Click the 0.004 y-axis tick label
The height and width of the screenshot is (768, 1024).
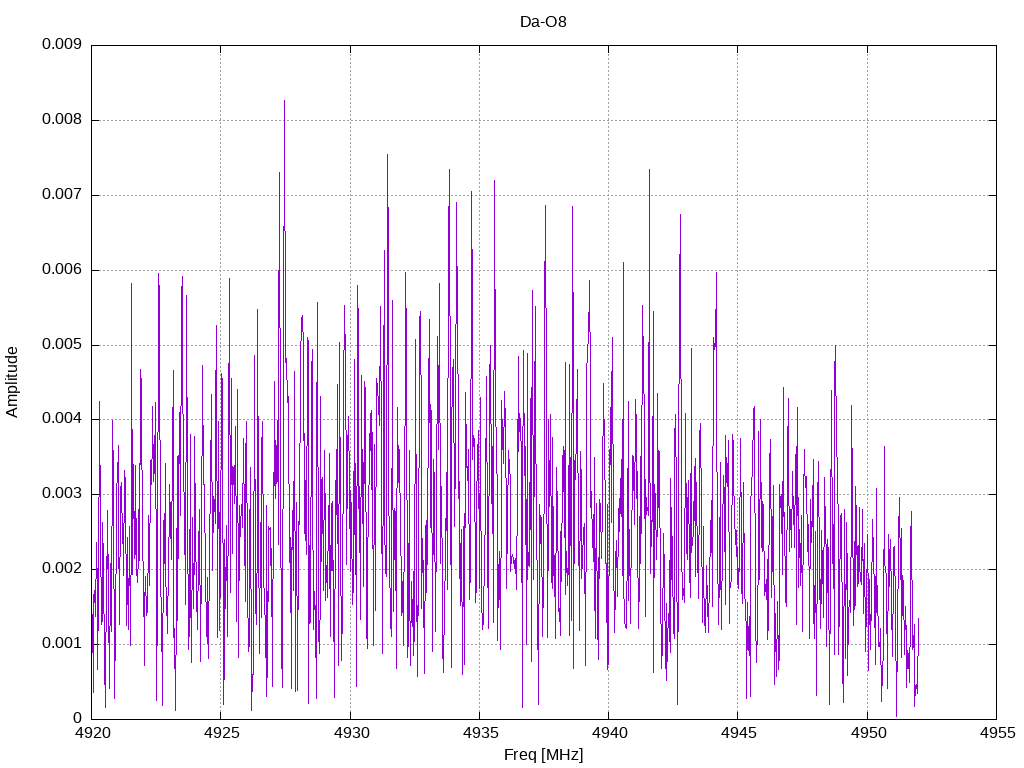pyautogui.click(x=61, y=419)
